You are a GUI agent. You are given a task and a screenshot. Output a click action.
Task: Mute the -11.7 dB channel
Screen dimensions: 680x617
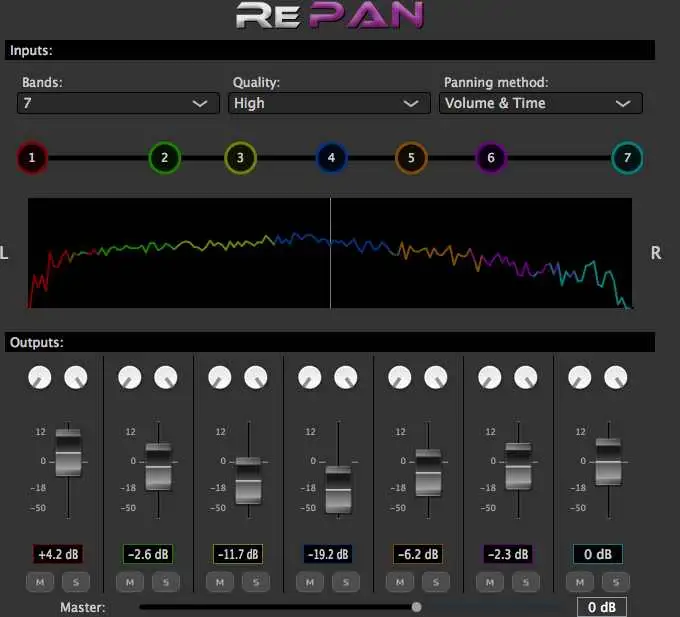220,582
